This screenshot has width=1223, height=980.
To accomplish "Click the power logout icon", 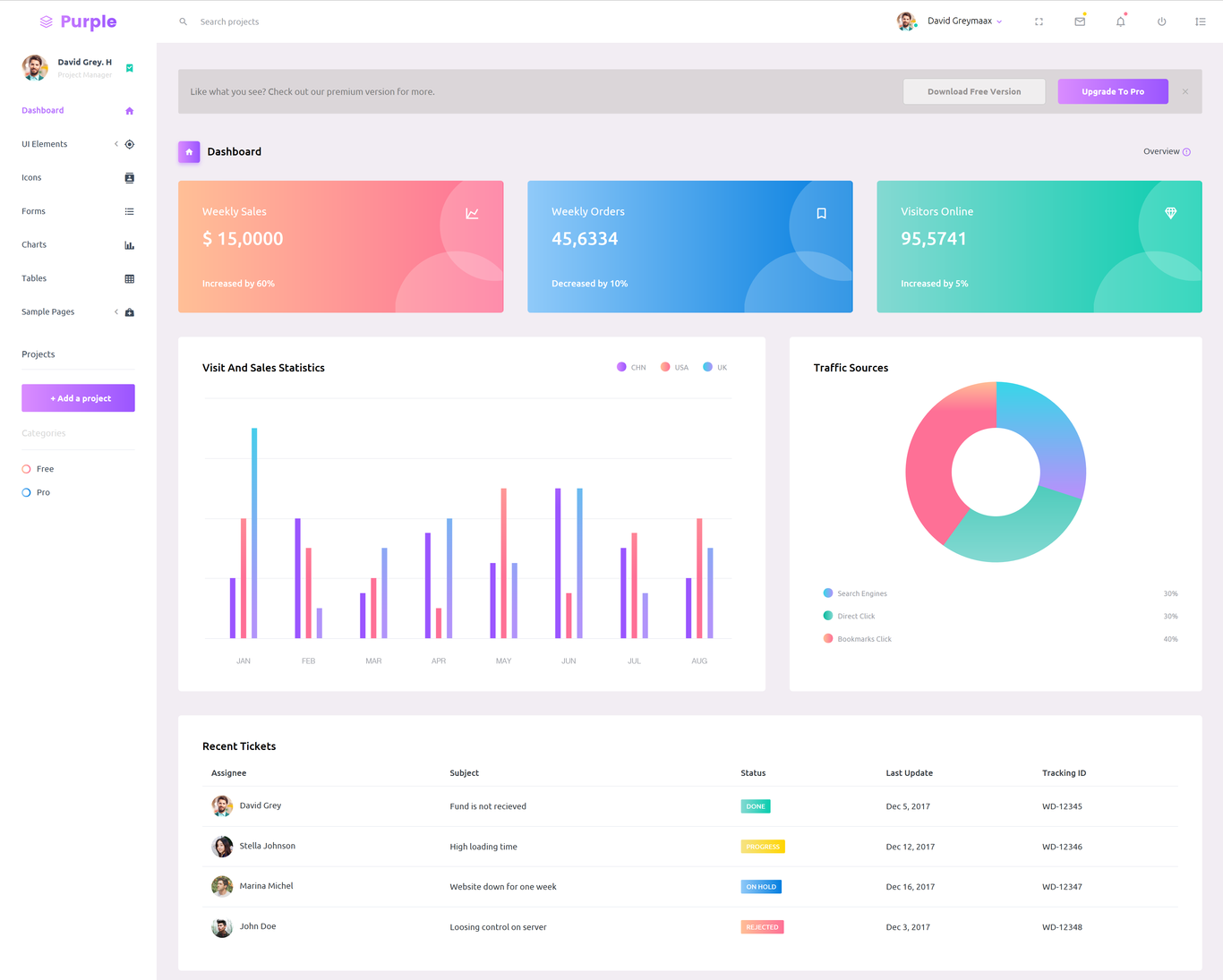I will pyautogui.click(x=1161, y=21).
